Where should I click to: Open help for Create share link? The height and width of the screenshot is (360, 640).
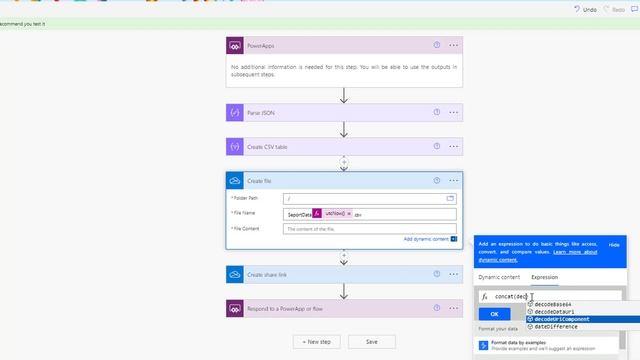coord(437,274)
